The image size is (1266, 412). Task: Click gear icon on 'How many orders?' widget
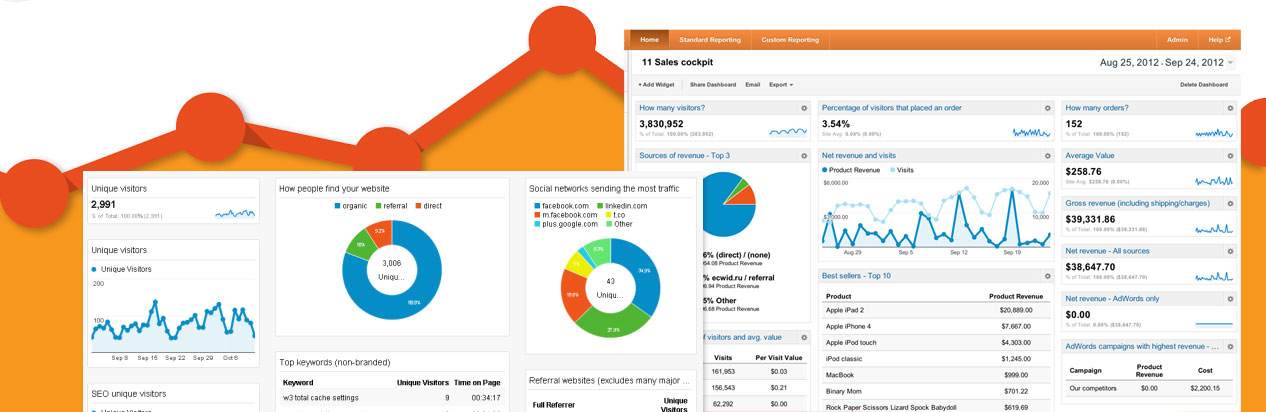pos(1229,108)
